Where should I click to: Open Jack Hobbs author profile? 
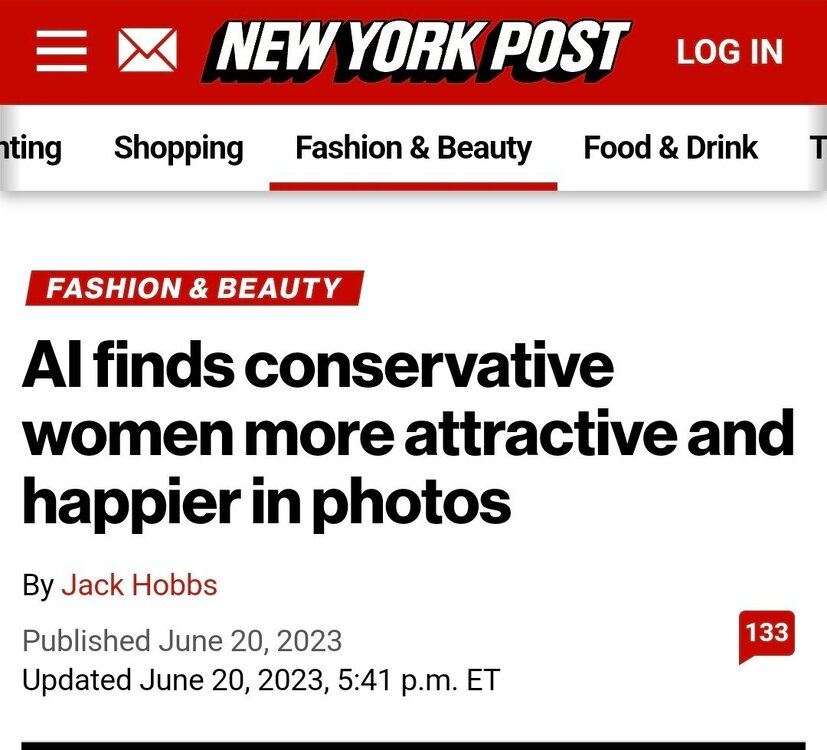(x=141, y=585)
